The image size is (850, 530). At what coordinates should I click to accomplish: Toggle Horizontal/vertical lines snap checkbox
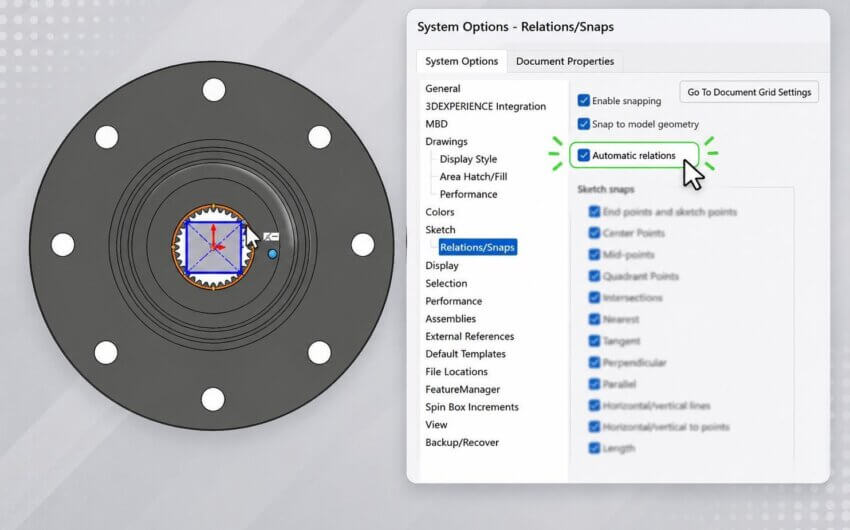tap(594, 405)
